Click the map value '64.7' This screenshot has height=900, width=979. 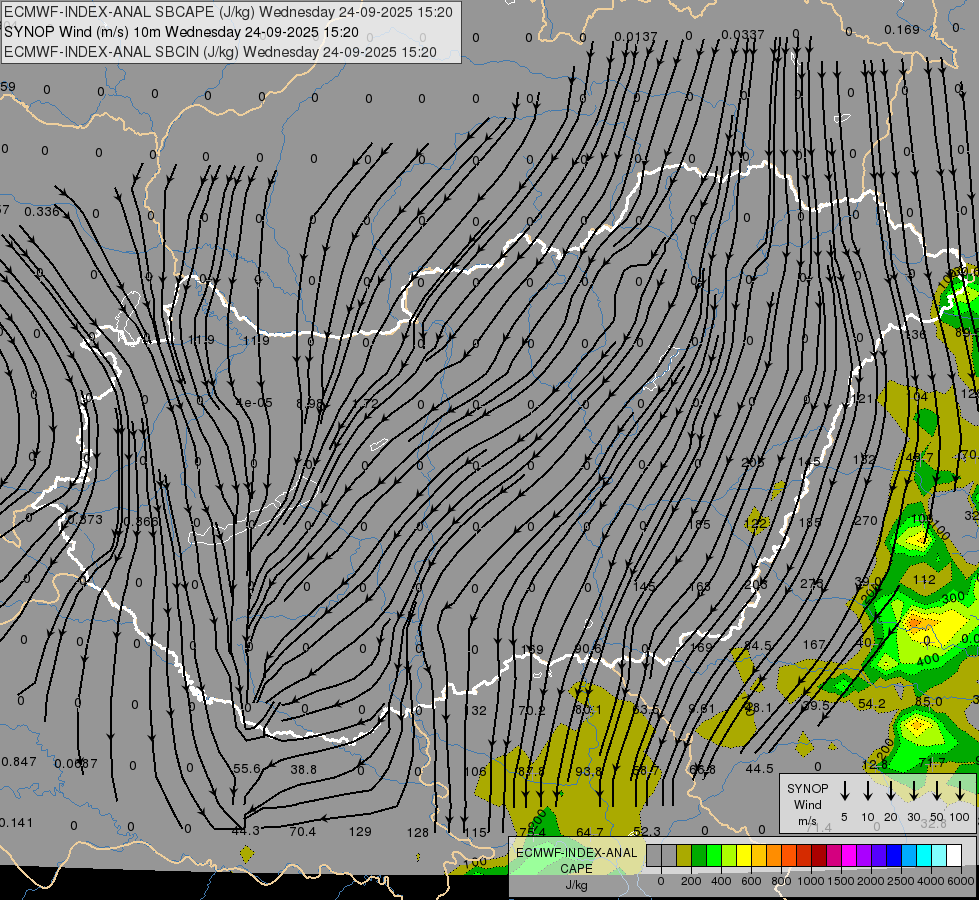(x=590, y=832)
